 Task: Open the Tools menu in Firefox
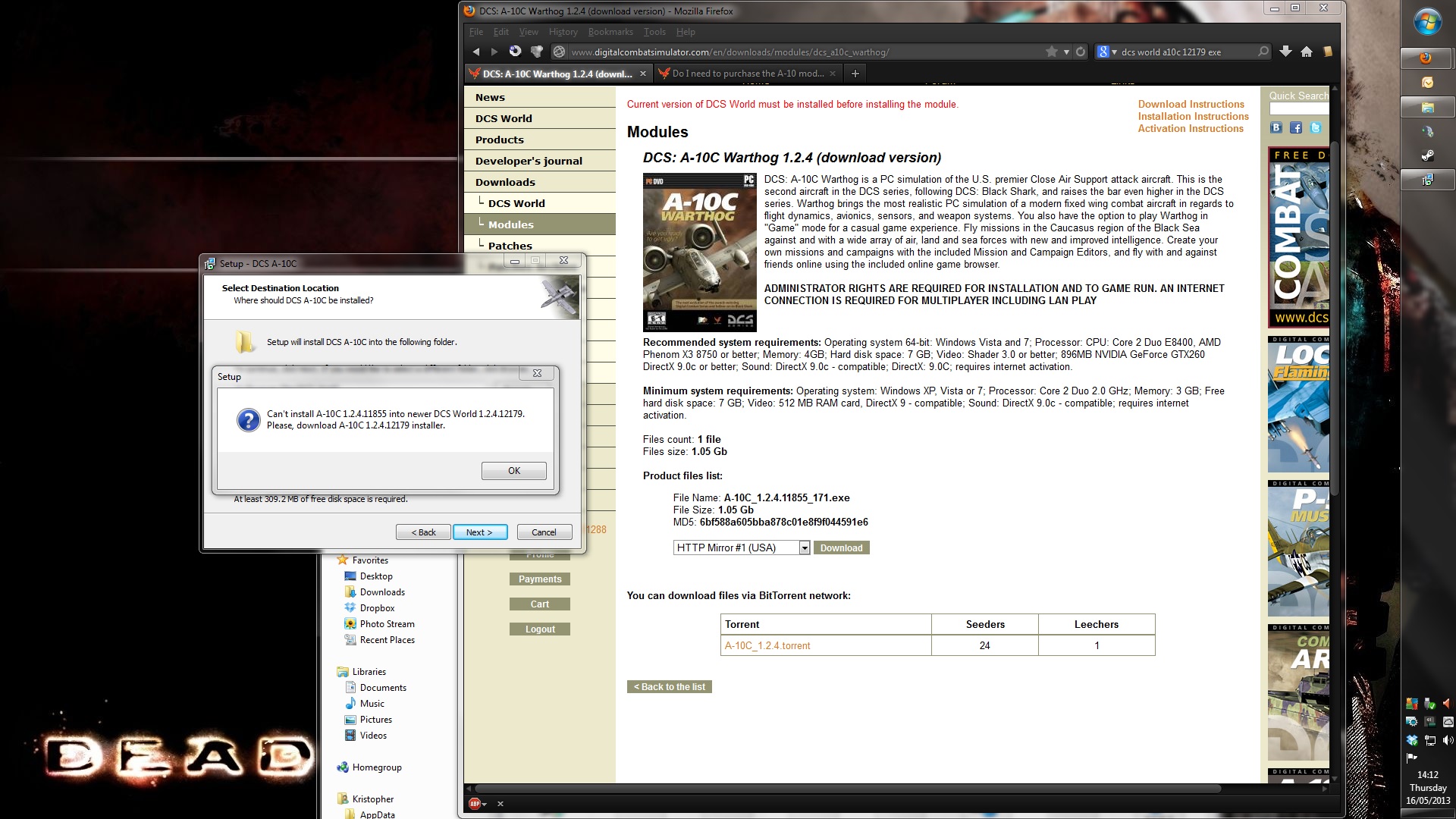654,32
